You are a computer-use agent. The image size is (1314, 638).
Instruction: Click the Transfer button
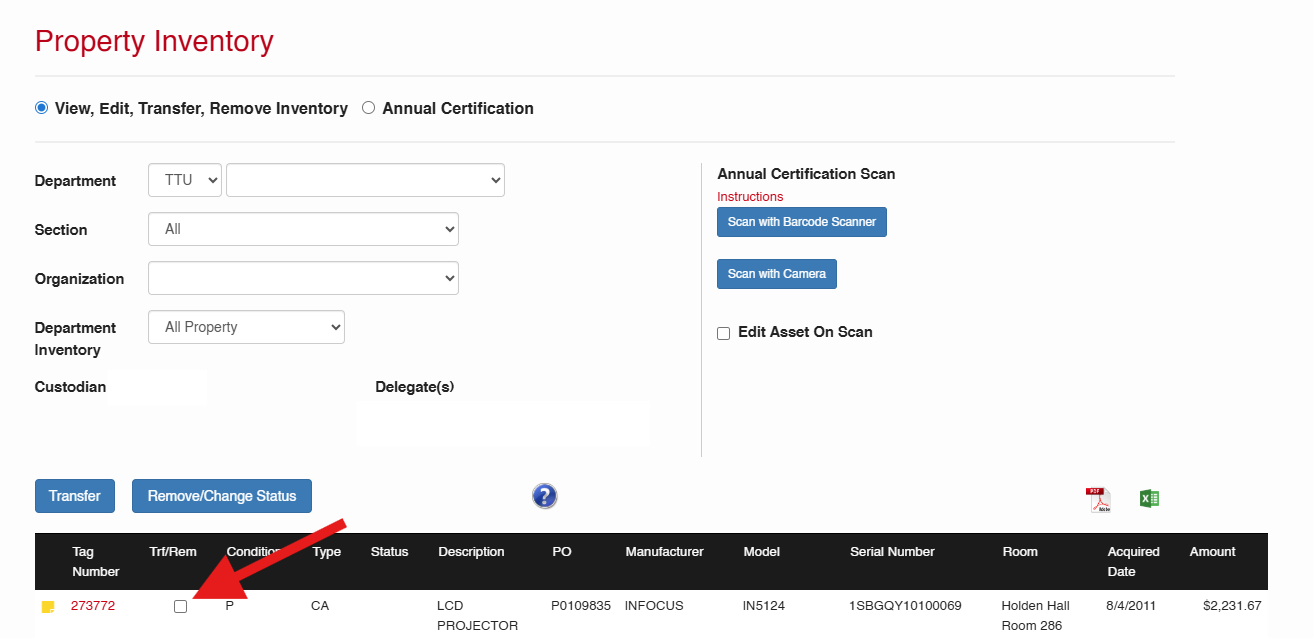click(75, 496)
